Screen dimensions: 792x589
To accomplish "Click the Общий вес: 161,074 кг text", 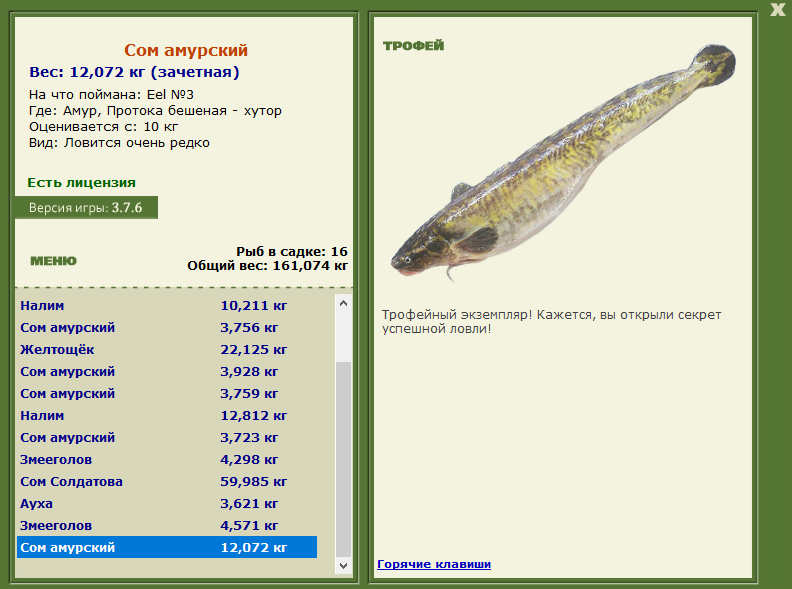I will coord(268,266).
